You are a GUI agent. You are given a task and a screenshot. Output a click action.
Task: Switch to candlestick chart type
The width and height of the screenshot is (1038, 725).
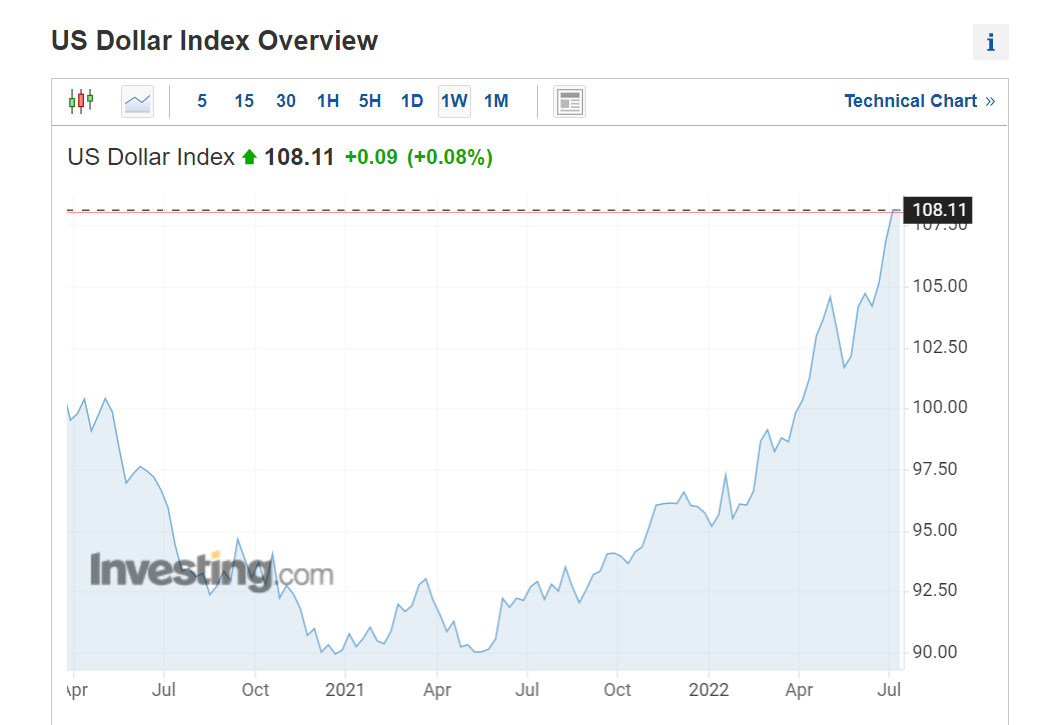click(81, 101)
